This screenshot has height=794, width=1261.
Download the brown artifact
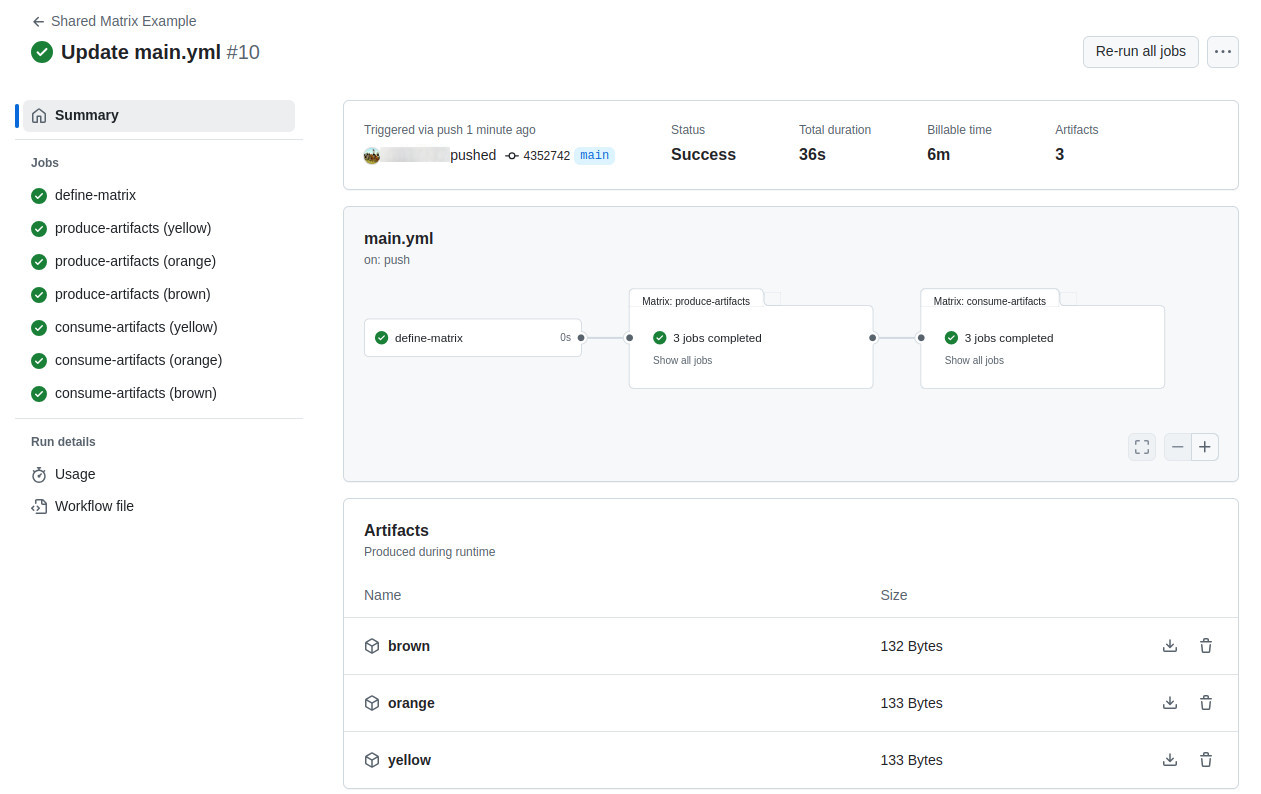[1169, 646]
